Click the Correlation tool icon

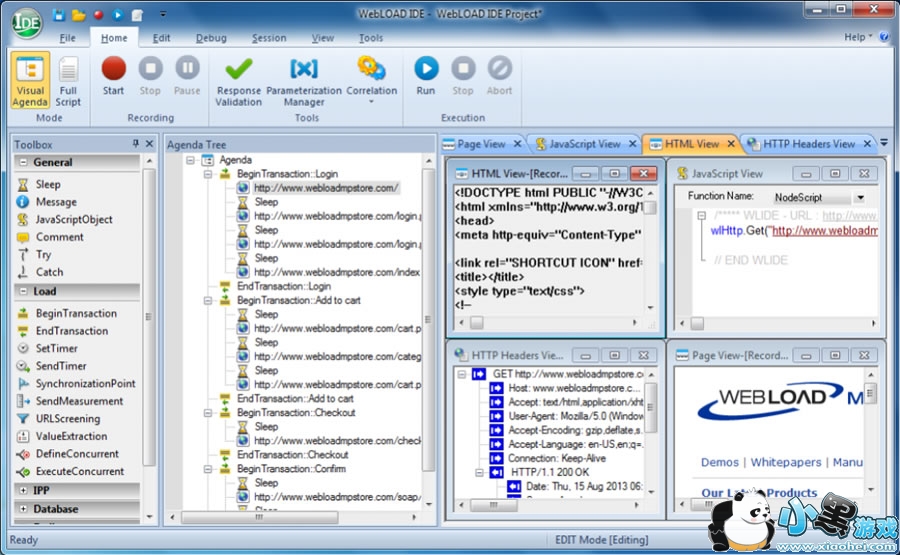click(371, 74)
